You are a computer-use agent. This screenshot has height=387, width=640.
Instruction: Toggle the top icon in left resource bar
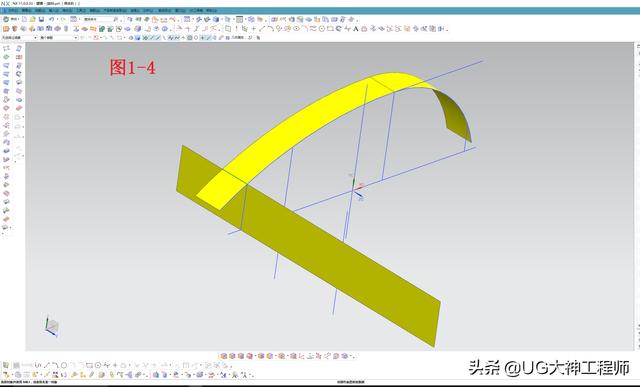pos(6,48)
